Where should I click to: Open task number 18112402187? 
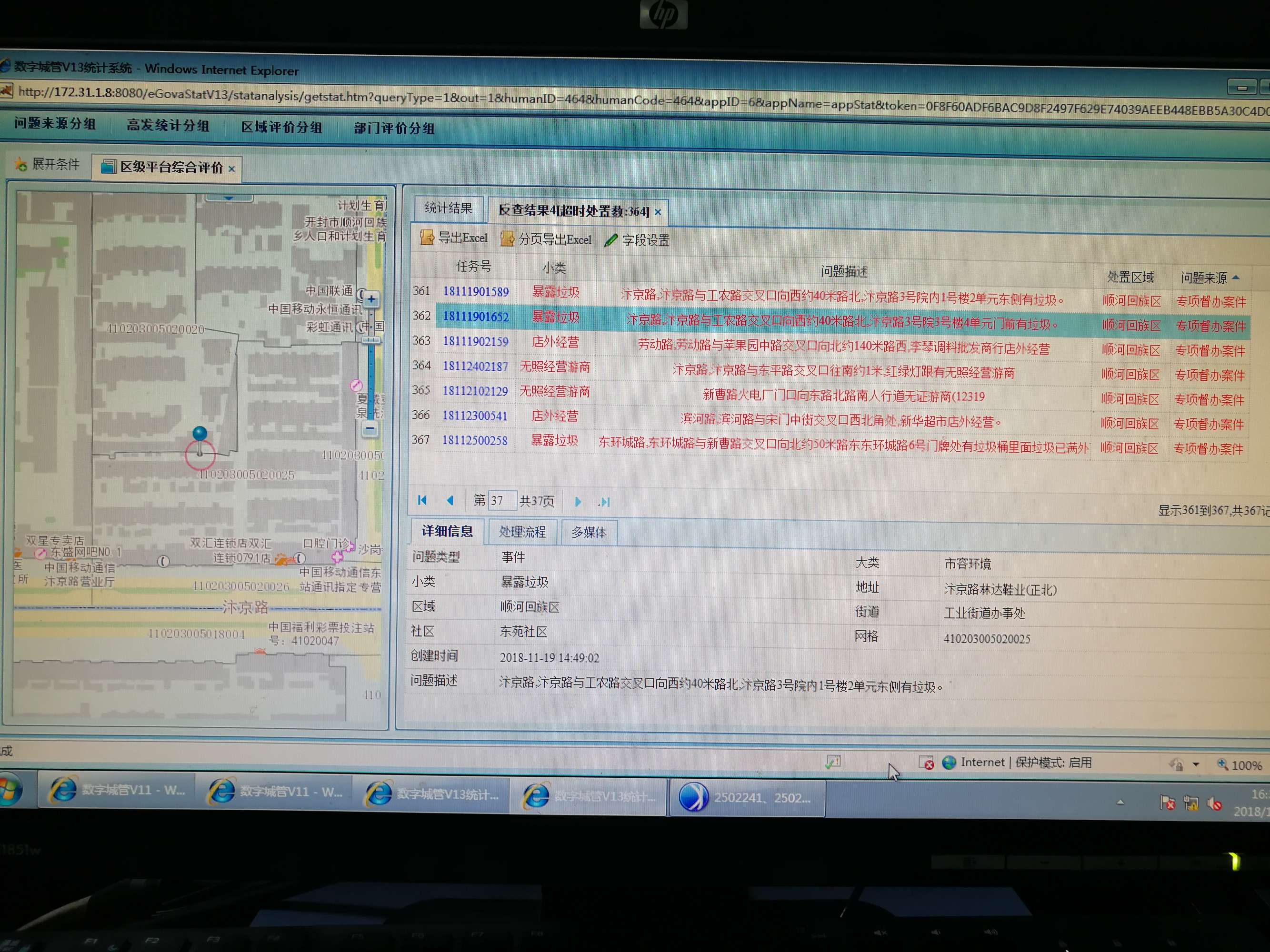tap(475, 366)
